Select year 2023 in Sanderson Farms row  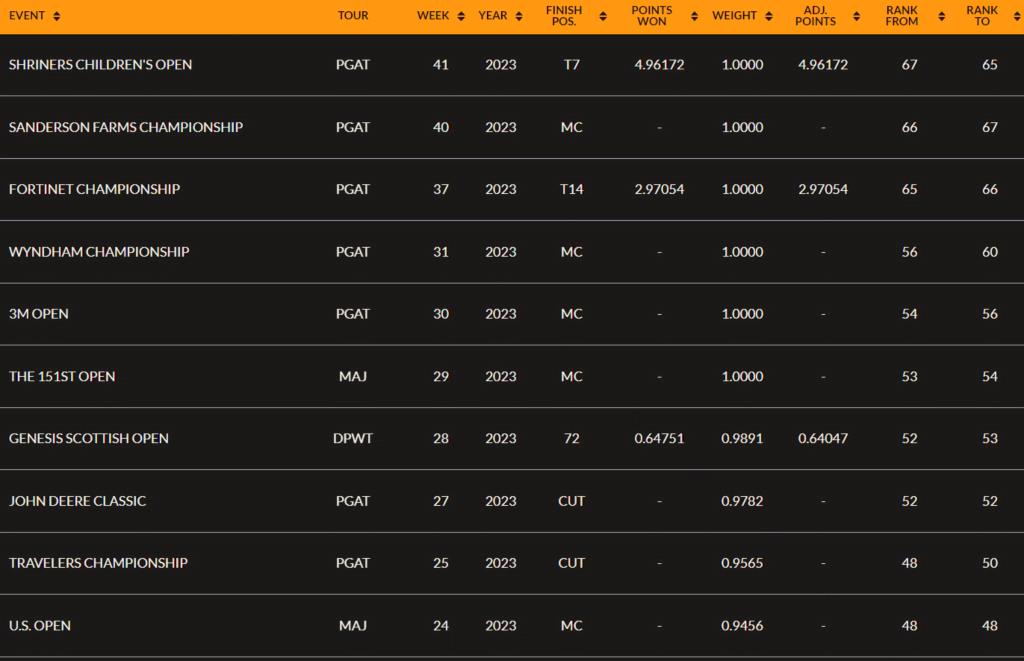[501, 127]
